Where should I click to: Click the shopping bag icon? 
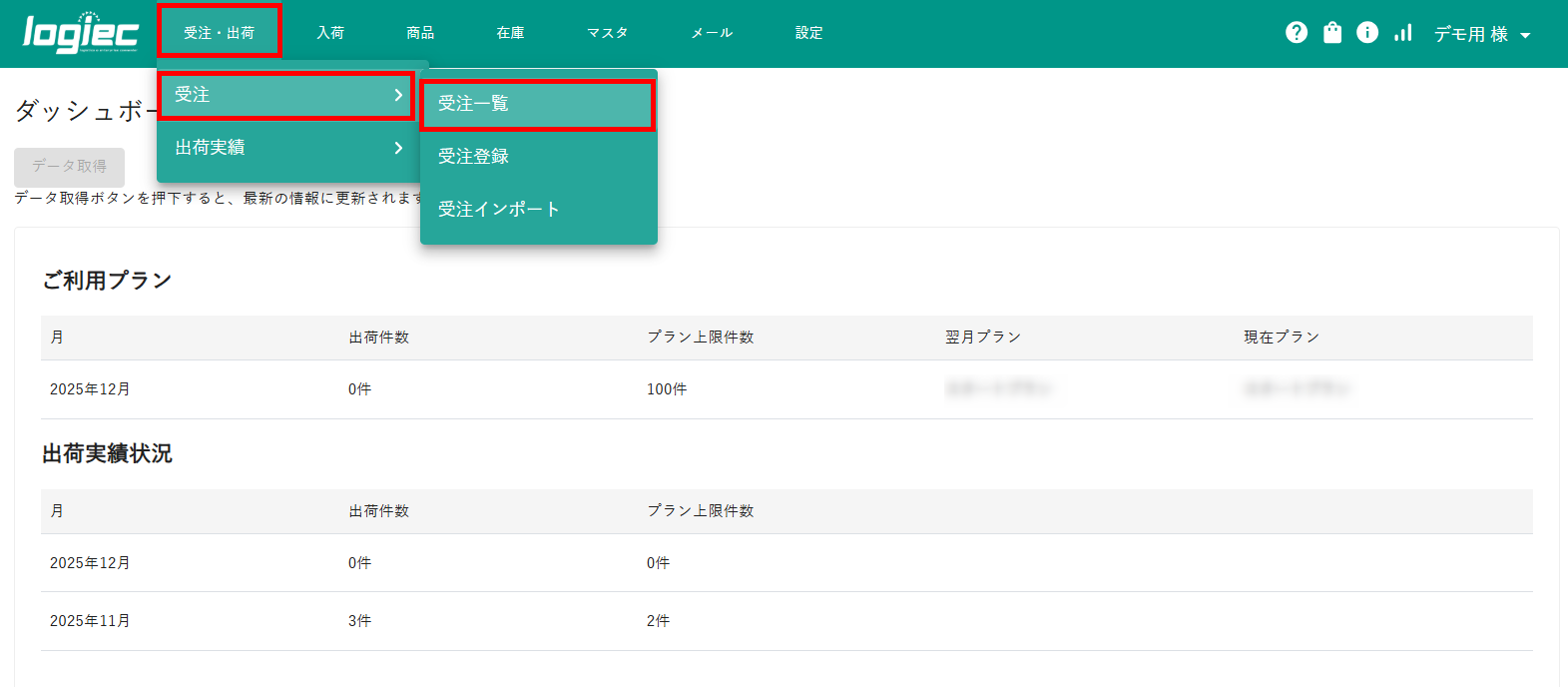pyautogui.click(x=1331, y=33)
